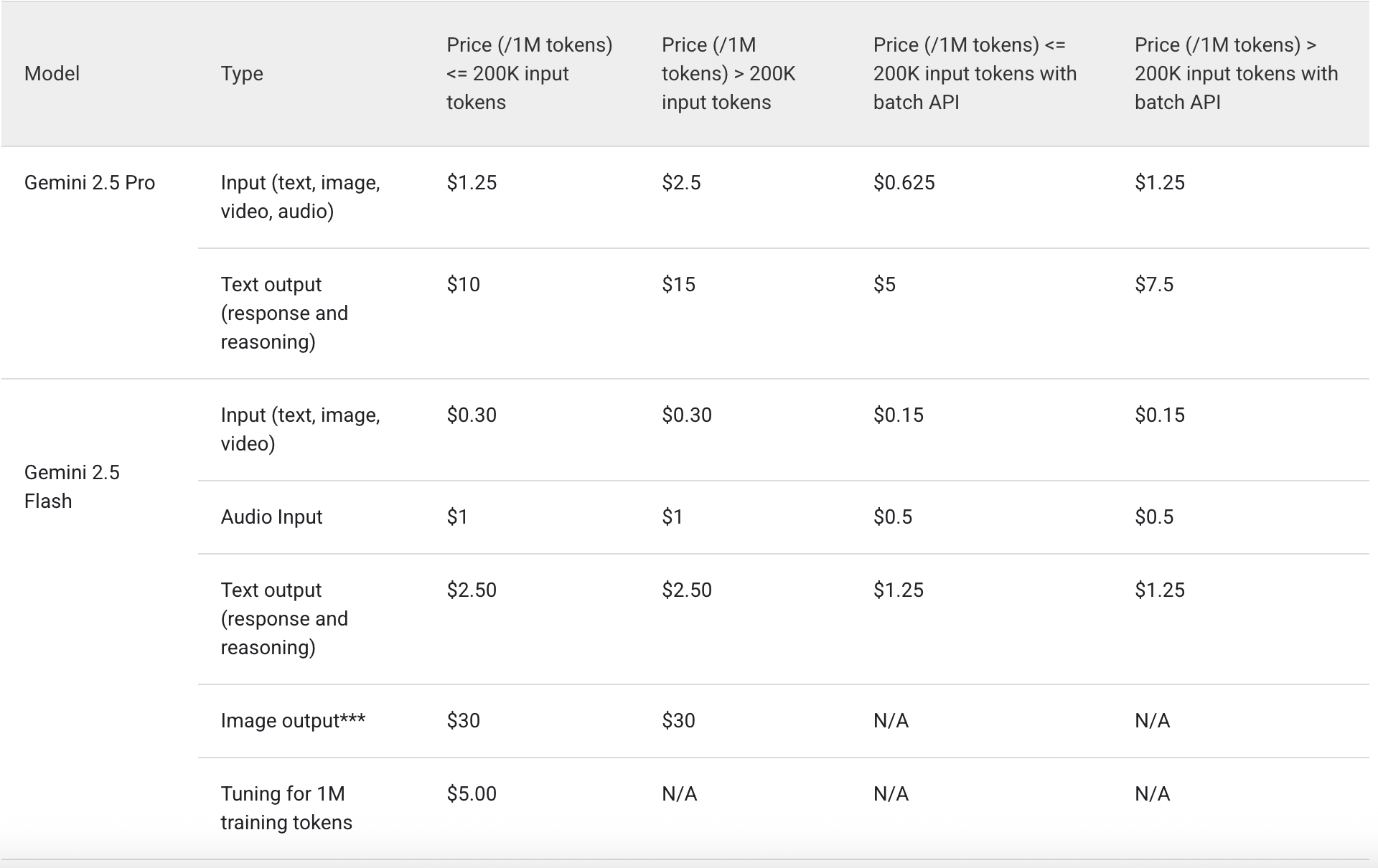Click Pro input "$1.25" in > 200K batch column
Screen dimensions: 1378x868
(1160, 183)
